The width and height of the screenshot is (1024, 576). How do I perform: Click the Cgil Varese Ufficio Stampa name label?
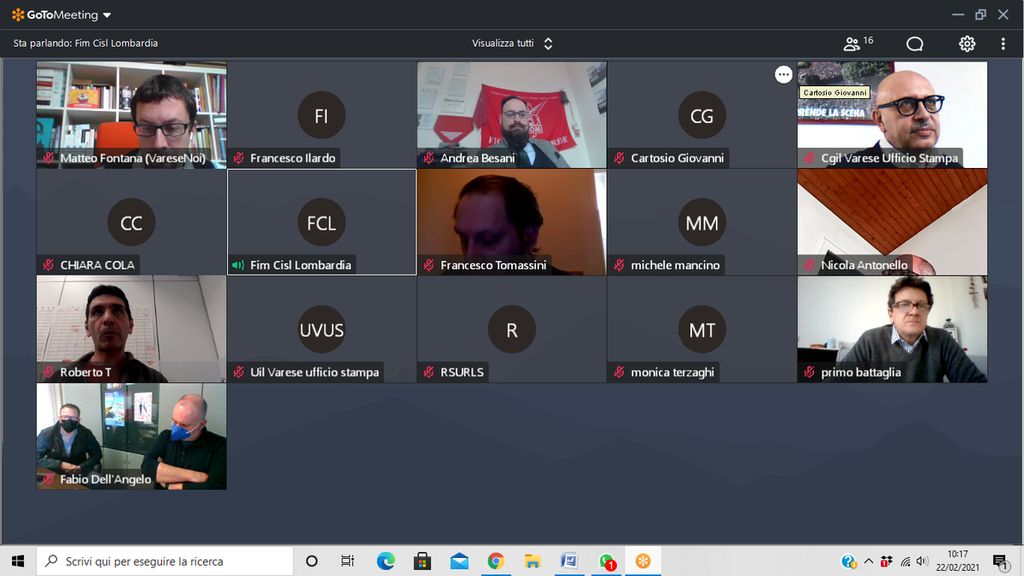[889, 158]
